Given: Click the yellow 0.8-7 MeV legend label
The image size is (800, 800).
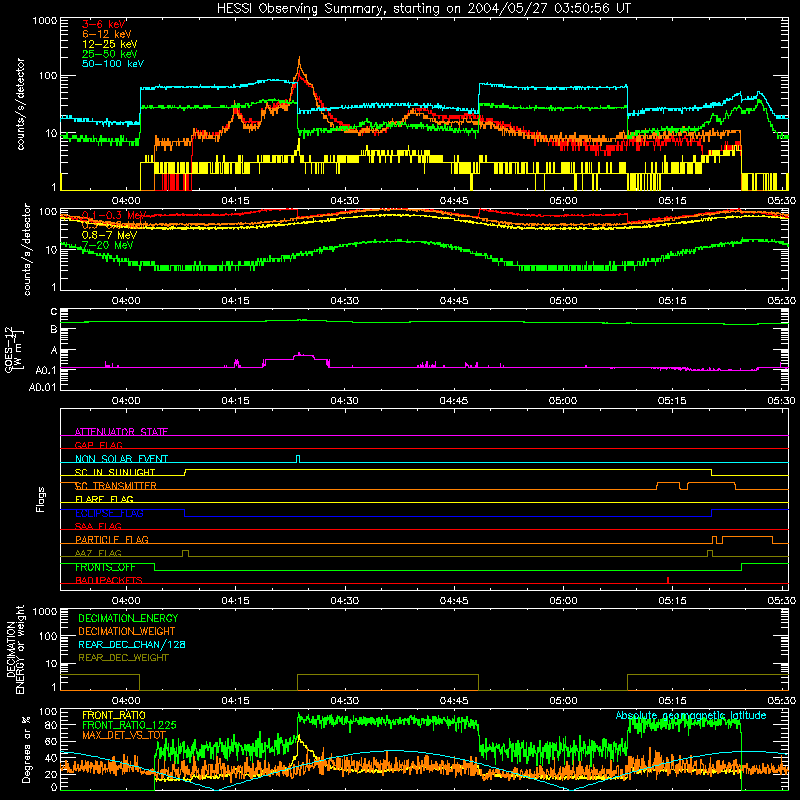Looking at the screenshot, I should pyautogui.click(x=110, y=235).
